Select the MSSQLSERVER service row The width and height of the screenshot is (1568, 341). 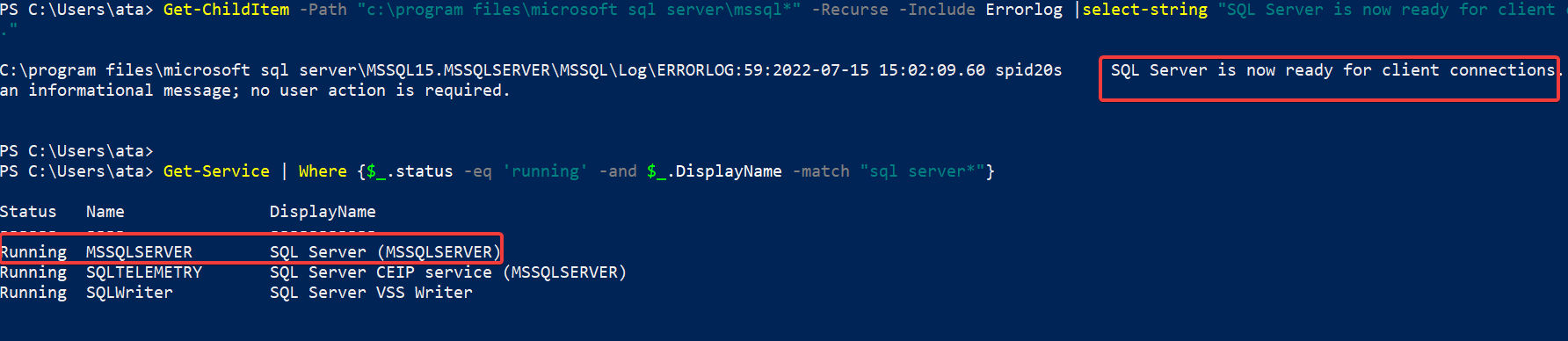coord(250,252)
